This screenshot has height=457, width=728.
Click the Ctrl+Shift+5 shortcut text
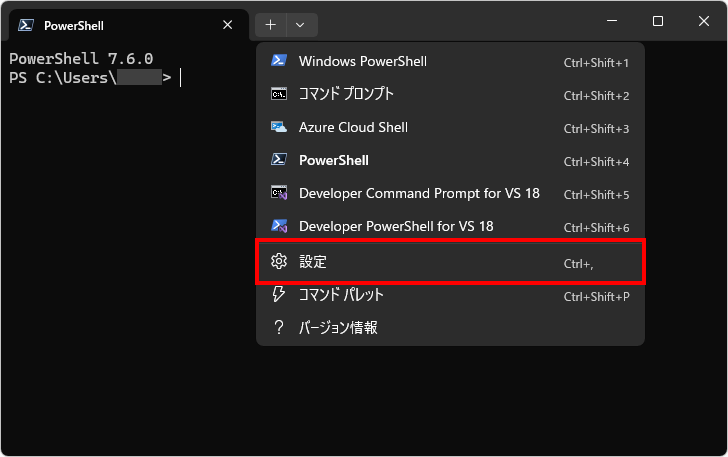click(597, 195)
